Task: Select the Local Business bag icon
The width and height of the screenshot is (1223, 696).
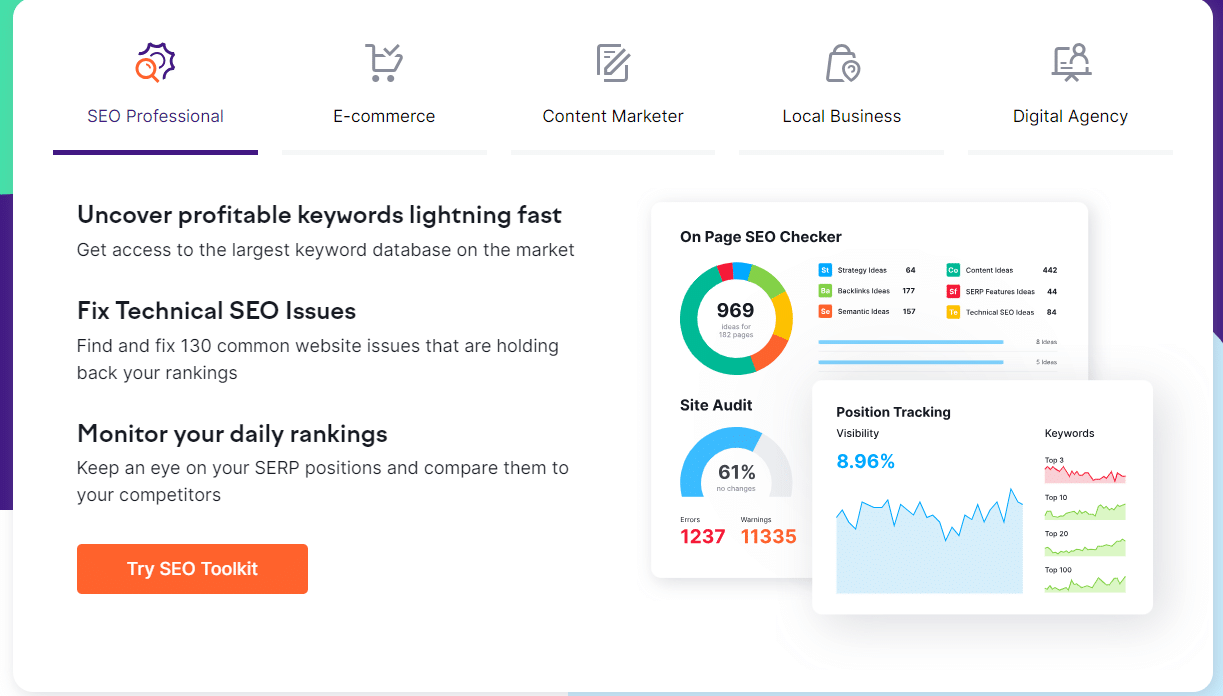Action: pyautogui.click(x=841, y=62)
